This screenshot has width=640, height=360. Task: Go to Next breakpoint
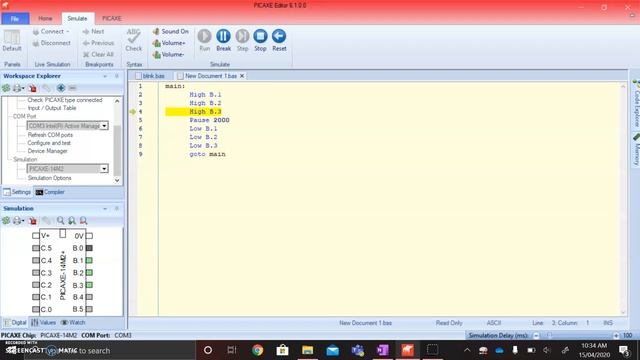point(93,31)
